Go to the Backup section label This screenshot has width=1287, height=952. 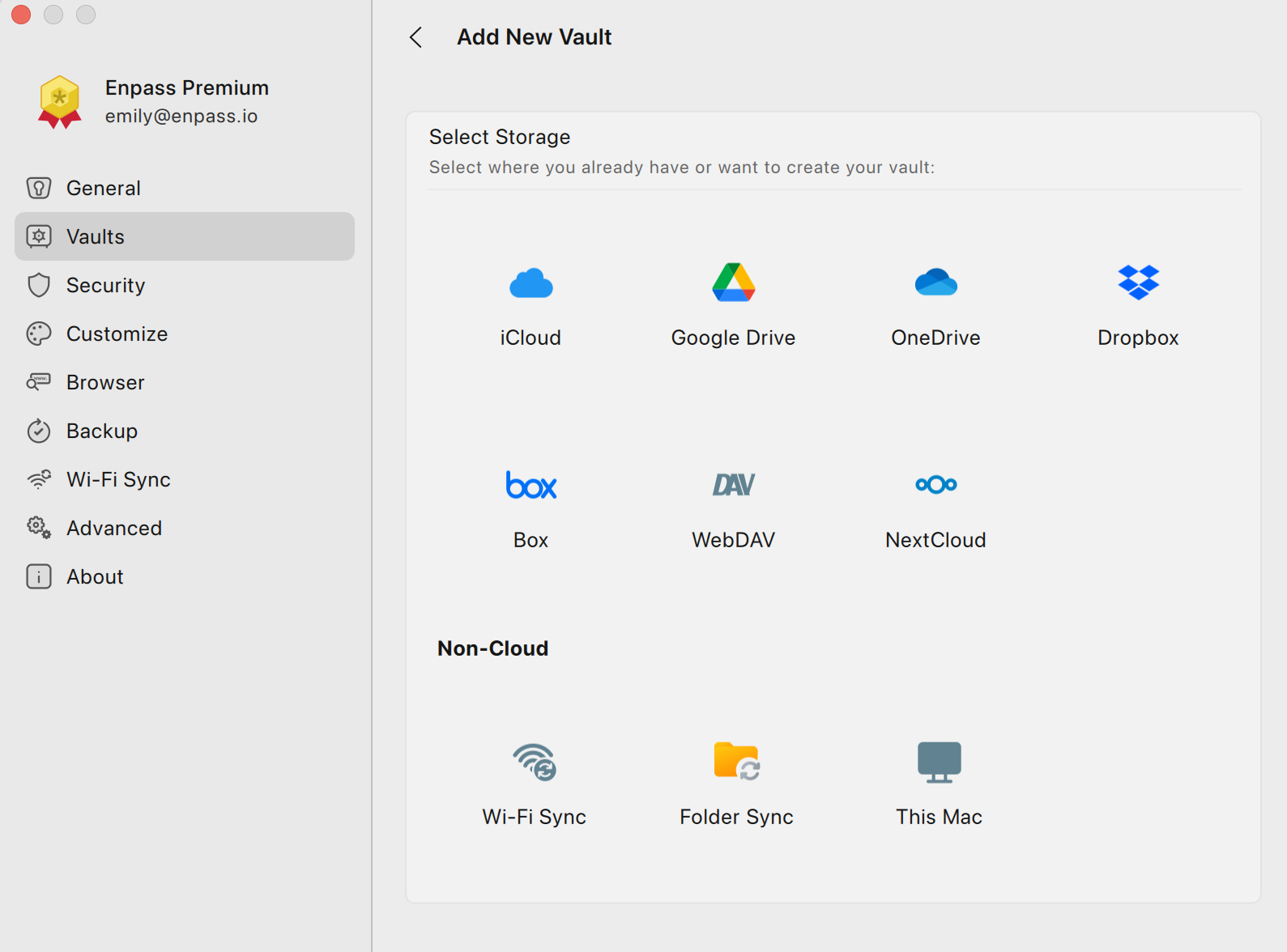[x=102, y=431]
